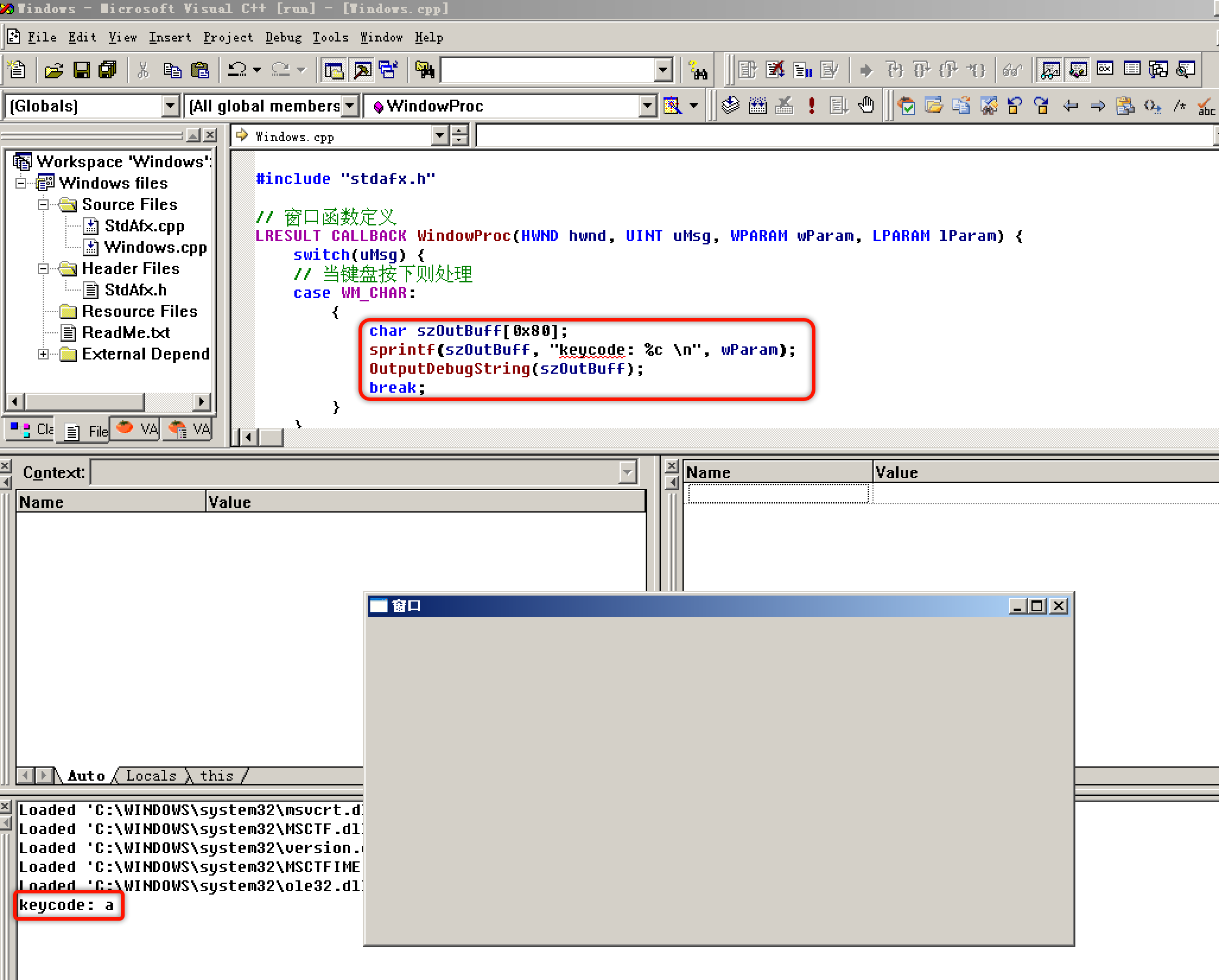The width and height of the screenshot is (1219, 980).
Task: Click the WizardBar actions wand icon
Action: [x=672, y=106]
